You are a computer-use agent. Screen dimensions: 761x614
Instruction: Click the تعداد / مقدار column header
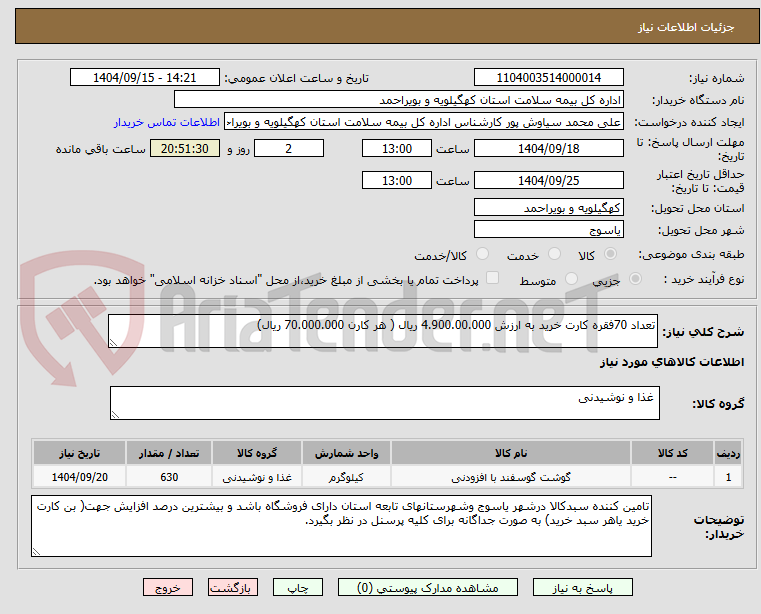coord(169,453)
